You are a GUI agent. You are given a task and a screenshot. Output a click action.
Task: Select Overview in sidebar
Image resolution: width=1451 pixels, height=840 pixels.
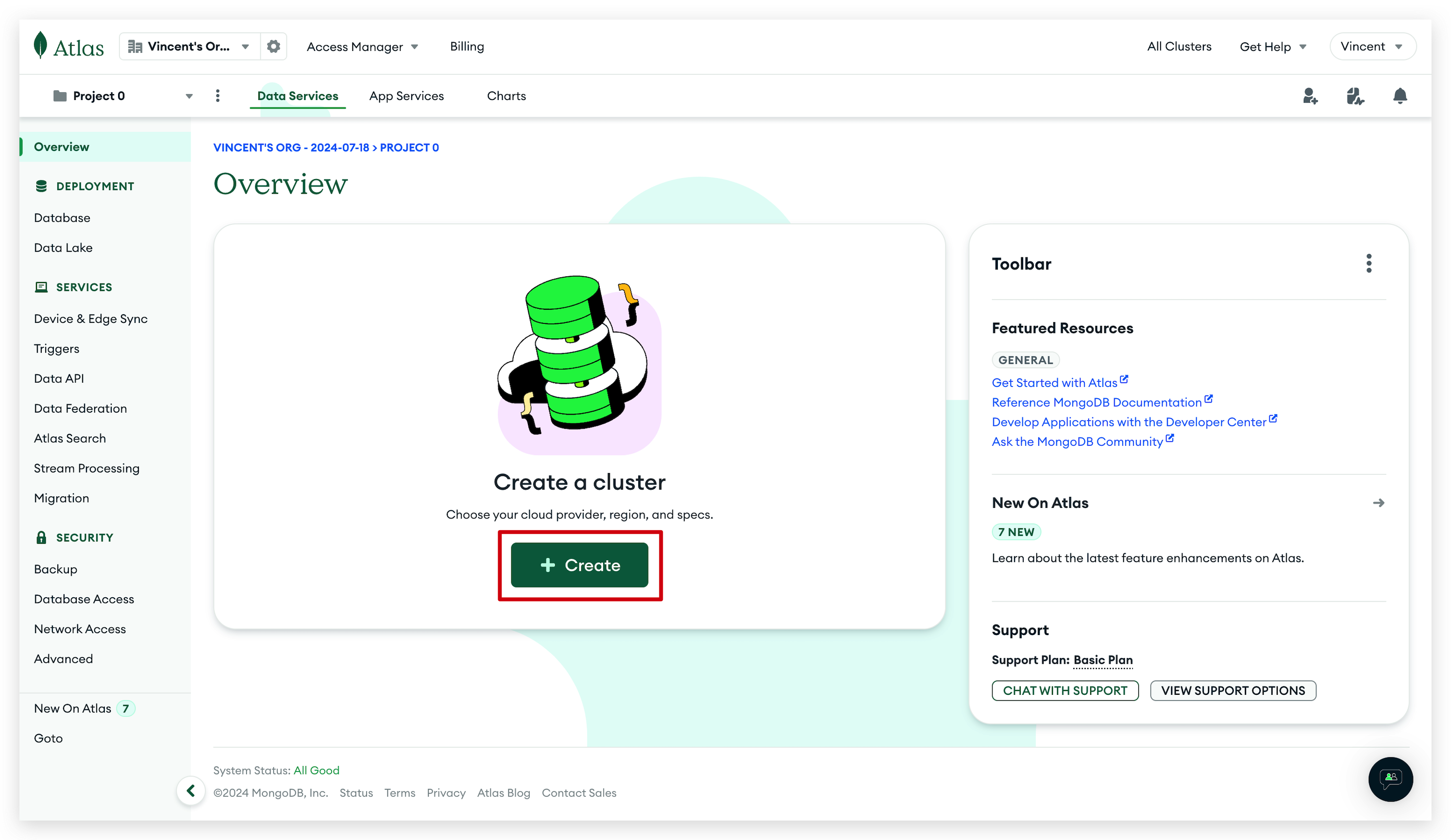pos(105,146)
